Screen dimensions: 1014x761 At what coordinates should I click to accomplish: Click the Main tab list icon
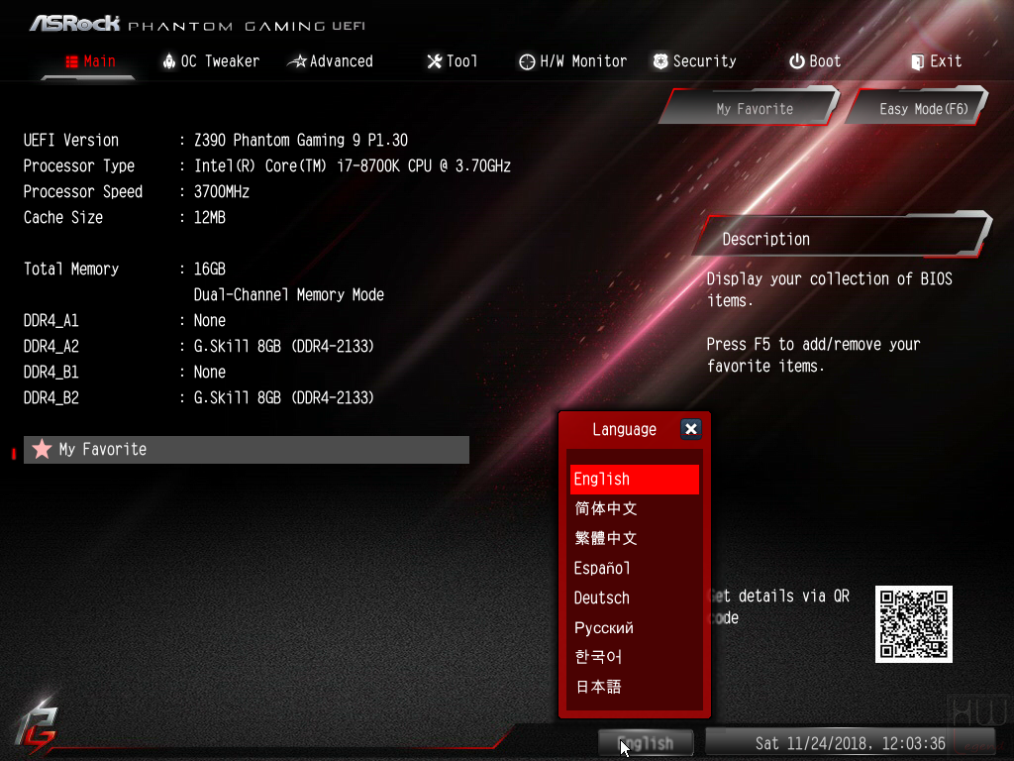click(x=72, y=61)
